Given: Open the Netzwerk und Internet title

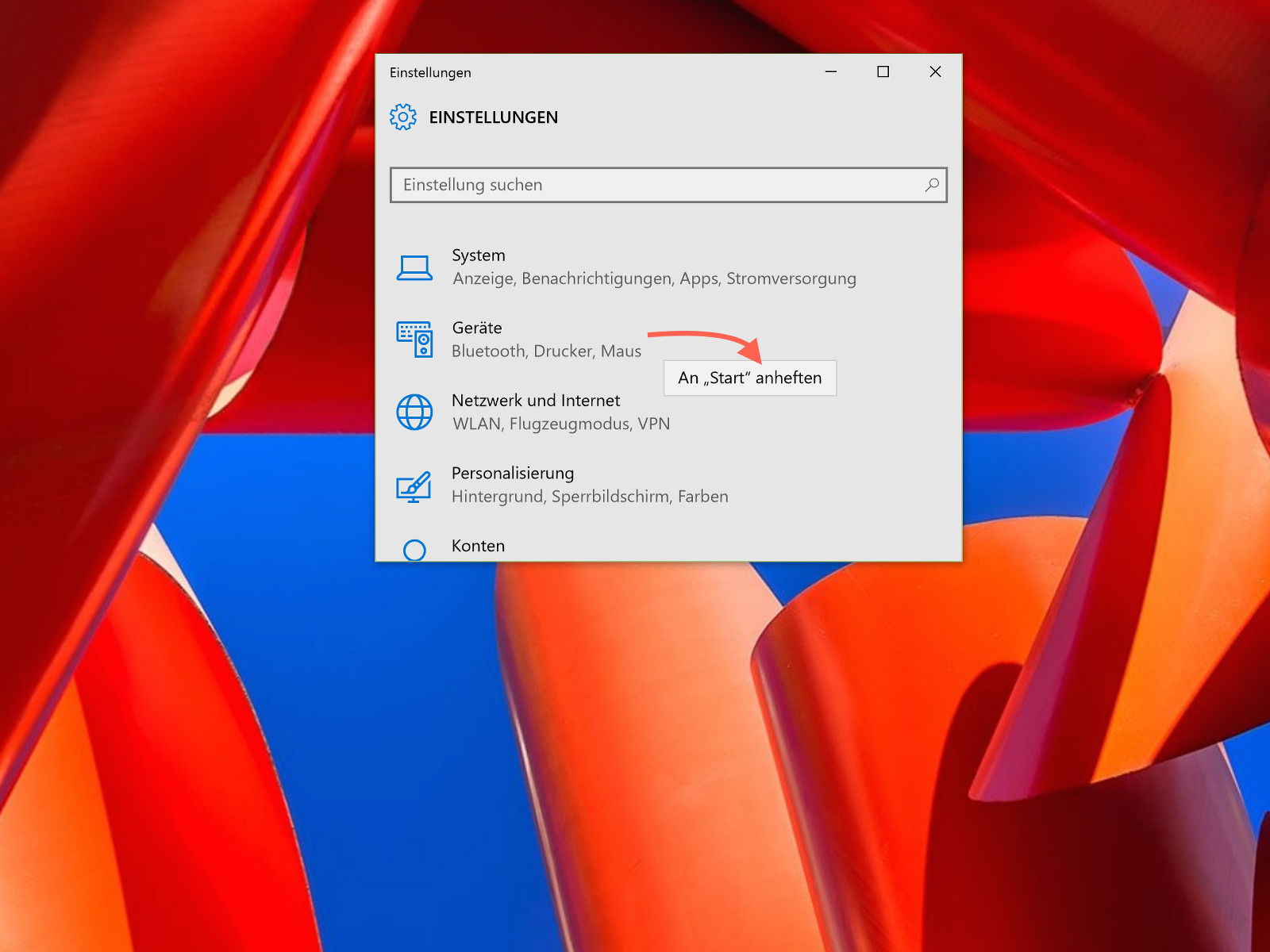Looking at the screenshot, I should click(x=536, y=401).
